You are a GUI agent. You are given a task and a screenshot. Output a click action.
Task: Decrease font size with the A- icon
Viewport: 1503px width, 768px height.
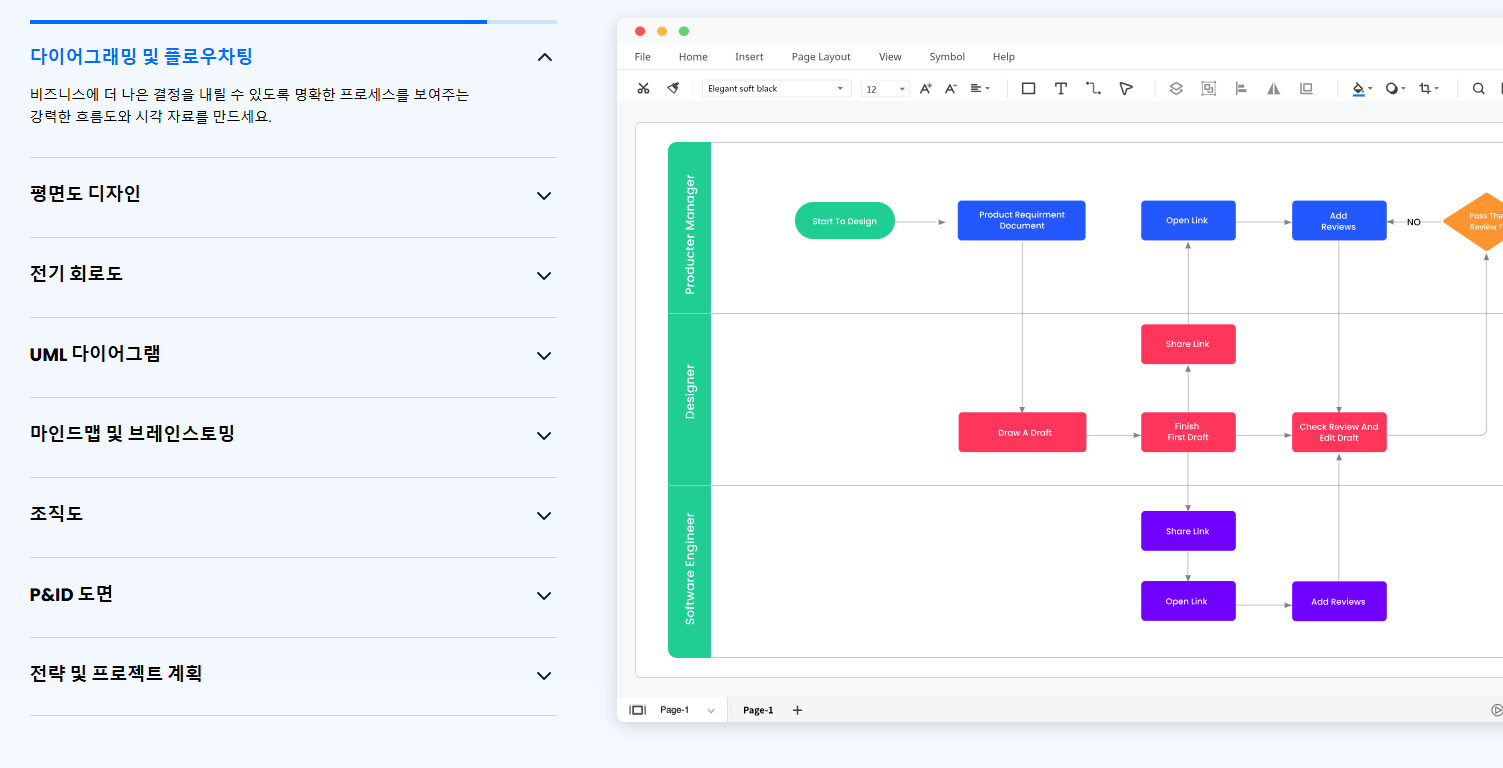click(951, 88)
